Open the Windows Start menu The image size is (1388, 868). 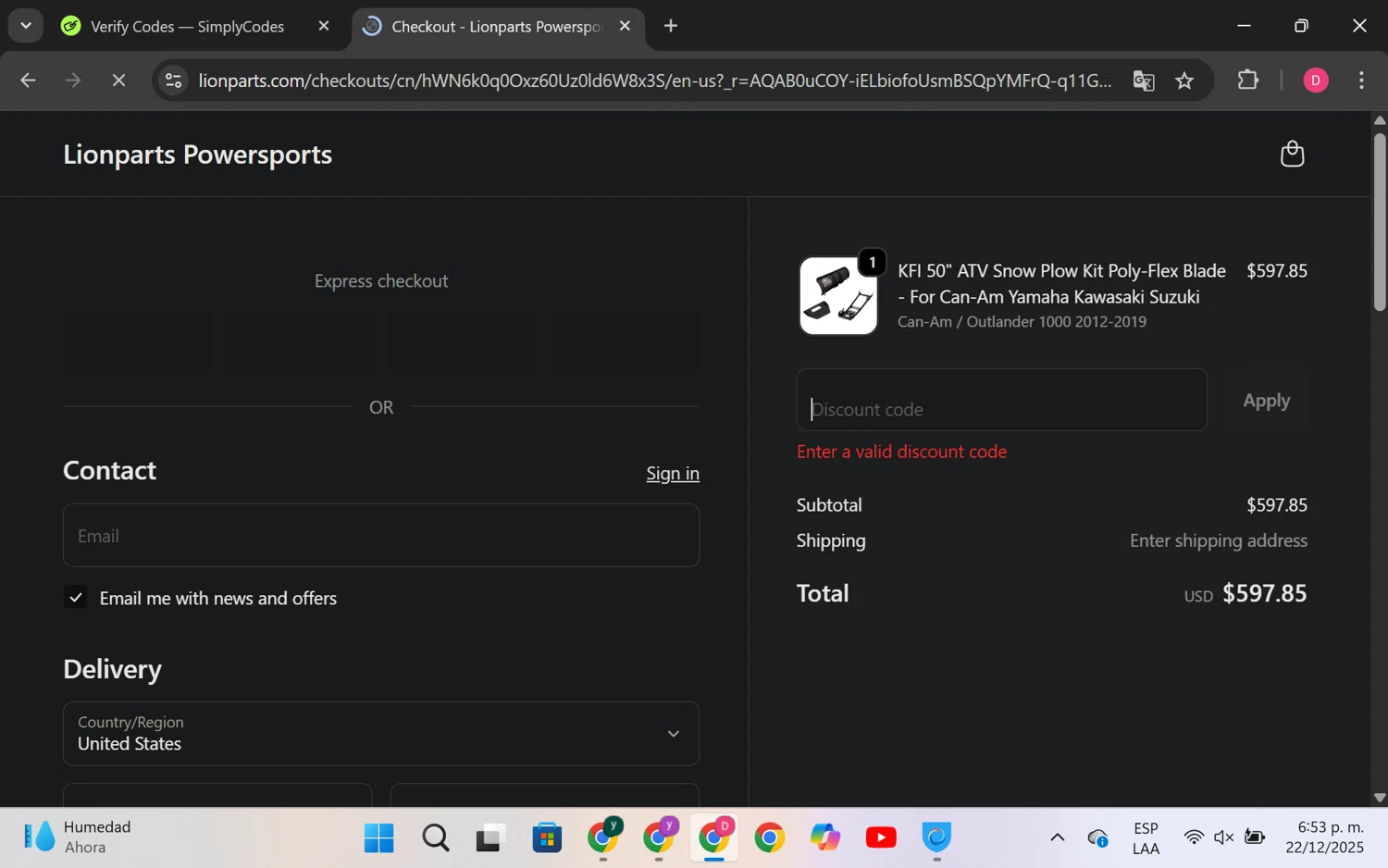[x=378, y=837]
